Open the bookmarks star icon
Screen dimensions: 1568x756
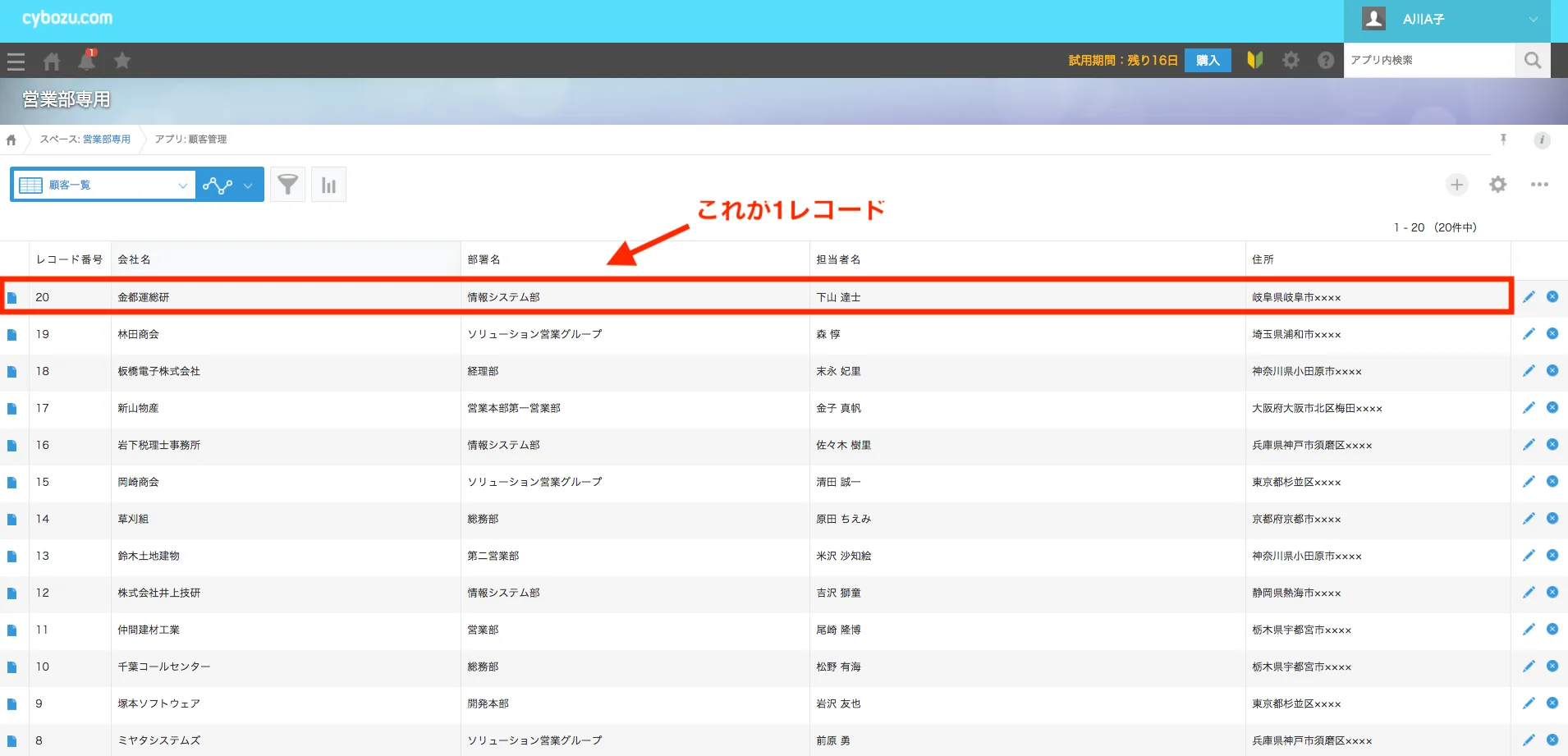point(122,61)
